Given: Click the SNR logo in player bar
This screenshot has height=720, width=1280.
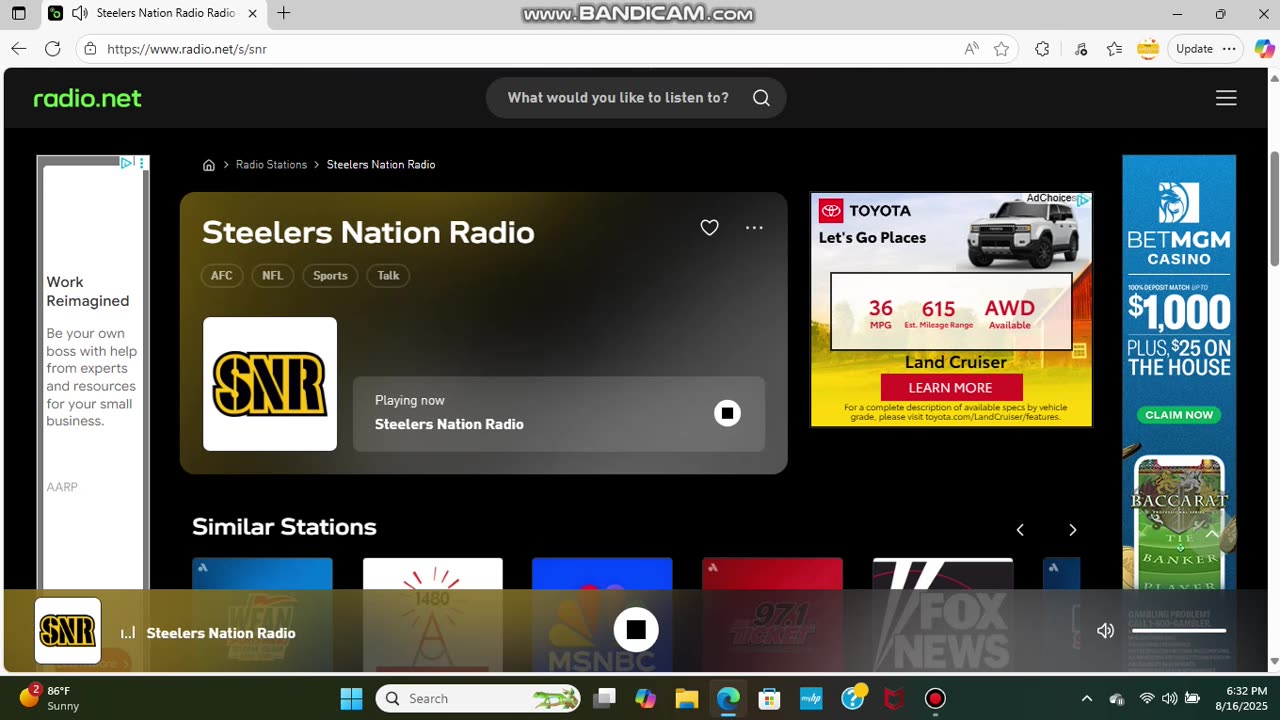Looking at the screenshot, I should click(x=68, y=631).
